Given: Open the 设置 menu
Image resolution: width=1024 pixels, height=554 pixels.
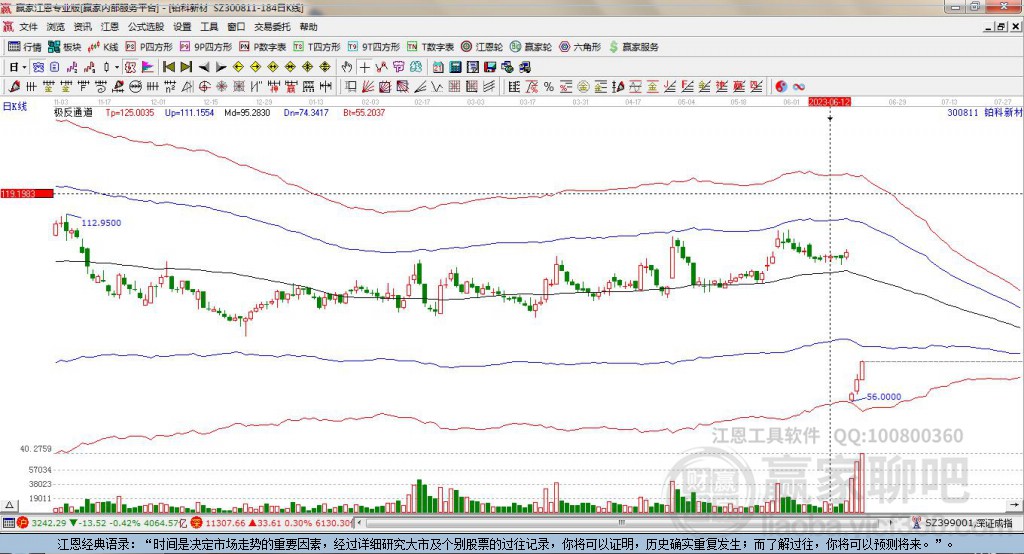Looking at the screenshot, I should [x=182, y=27].
